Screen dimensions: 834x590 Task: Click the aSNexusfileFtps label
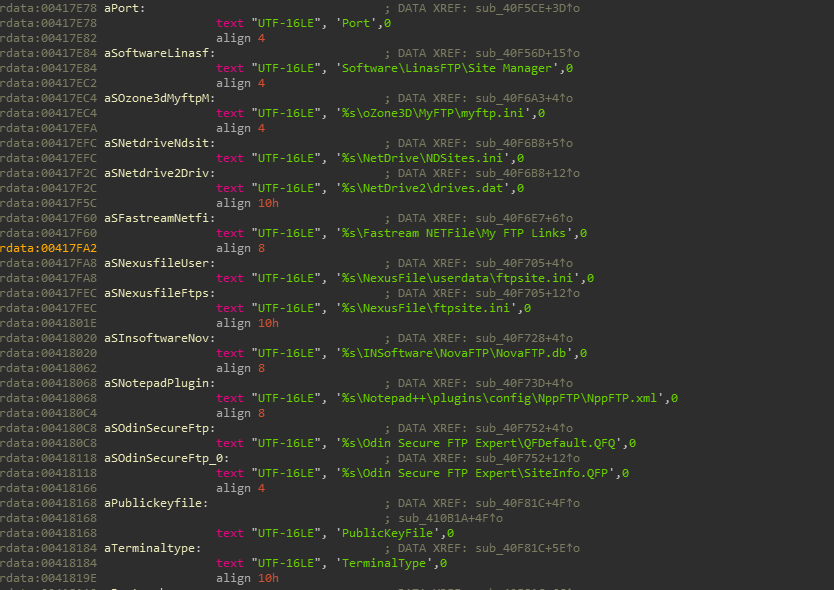point(159,293)
